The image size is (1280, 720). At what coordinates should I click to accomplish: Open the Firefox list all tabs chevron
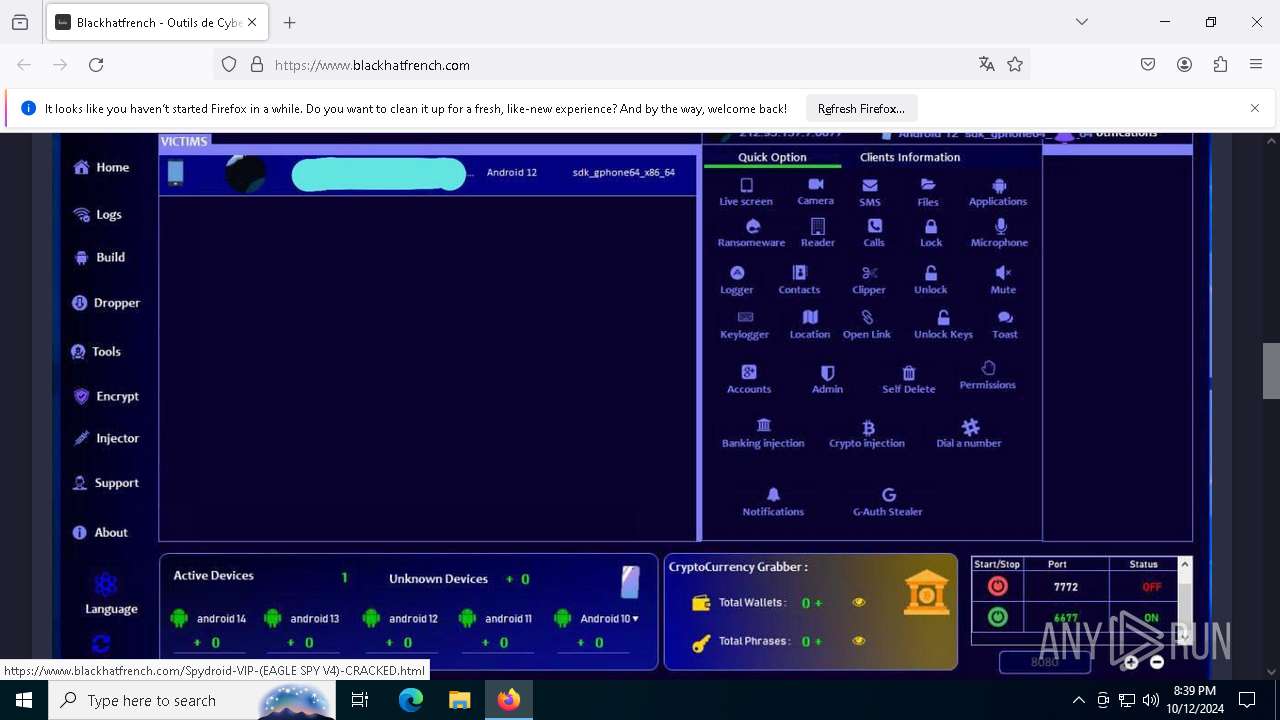click(x=1082, y=22)
